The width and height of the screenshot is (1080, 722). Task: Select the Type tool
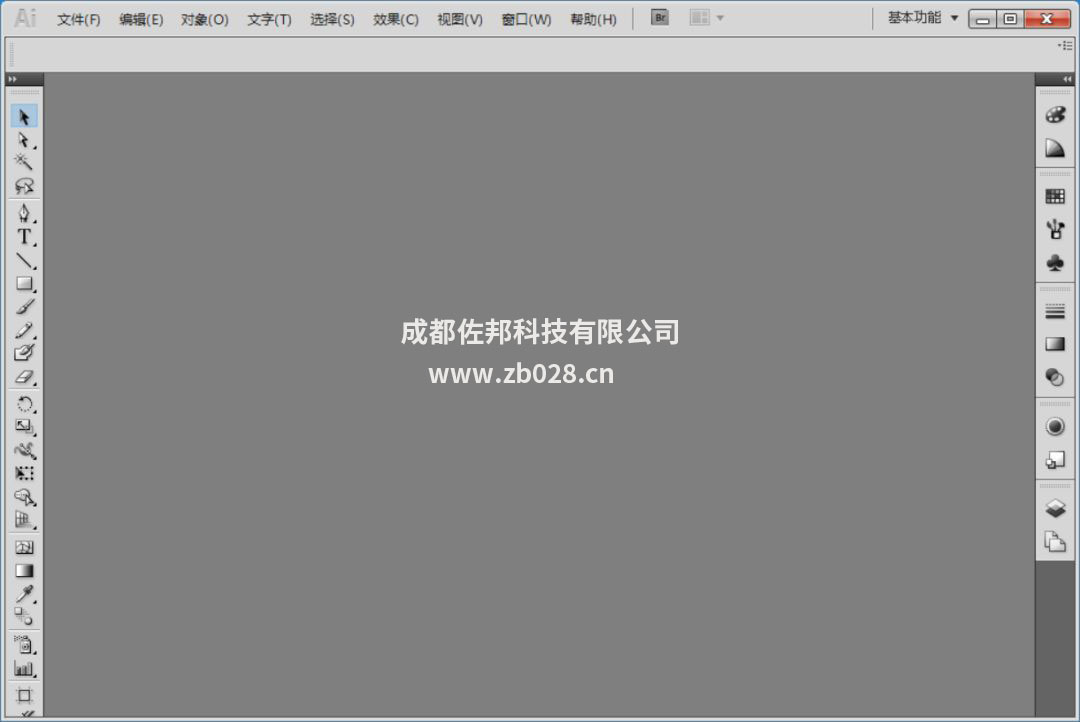(x=24, y=237)
